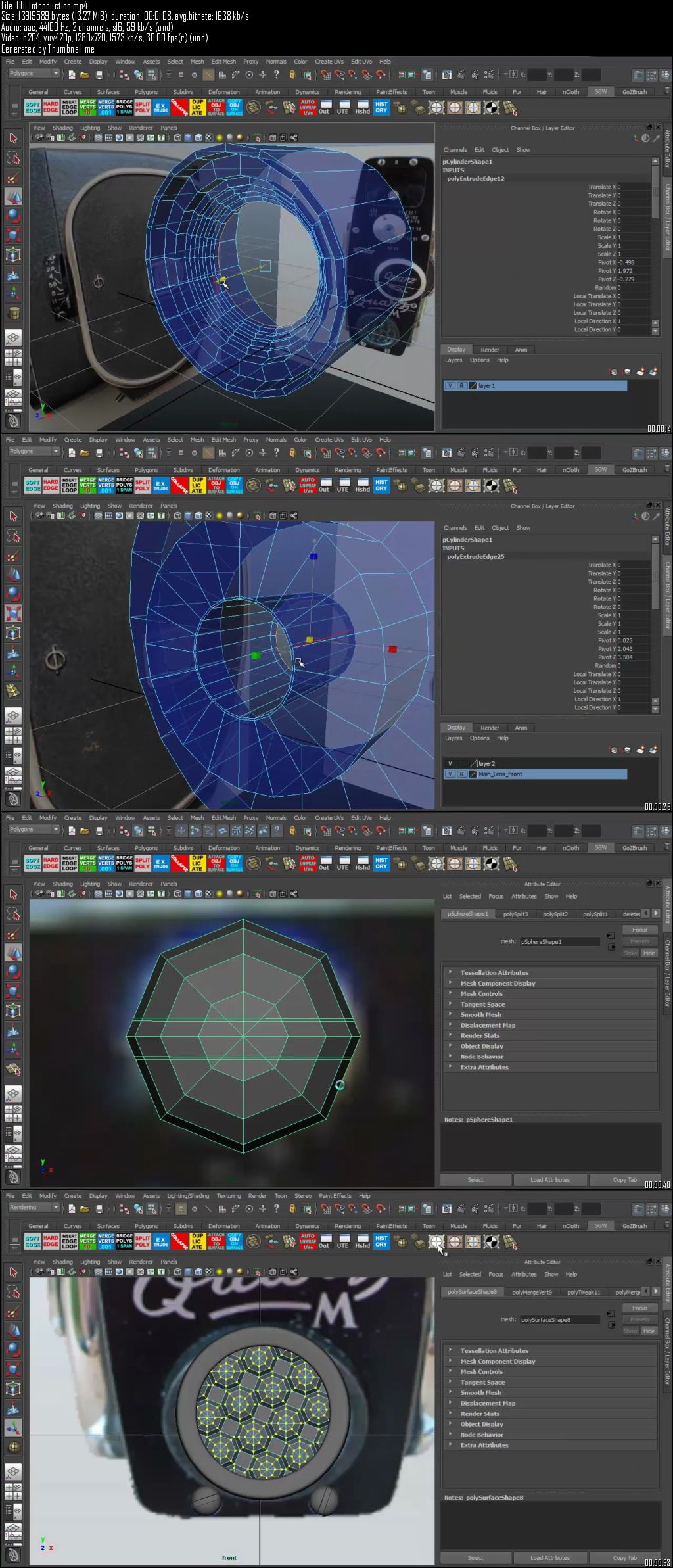Click the help question mark icon, 00:00:40 frame
Viewport: 673px width, 1568px height.
coord(276,830)
